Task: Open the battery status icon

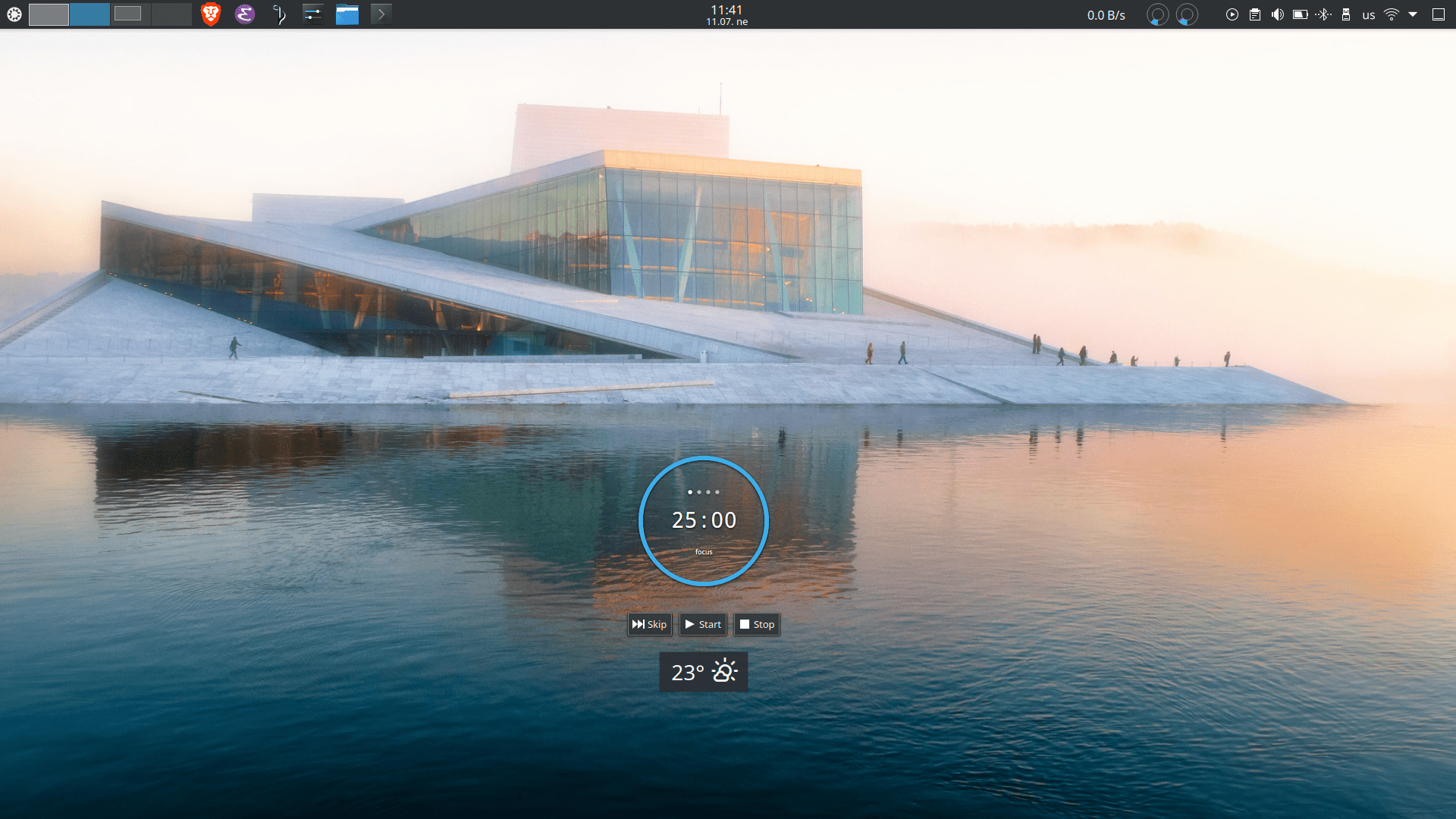Action: tap(1301, 14)
